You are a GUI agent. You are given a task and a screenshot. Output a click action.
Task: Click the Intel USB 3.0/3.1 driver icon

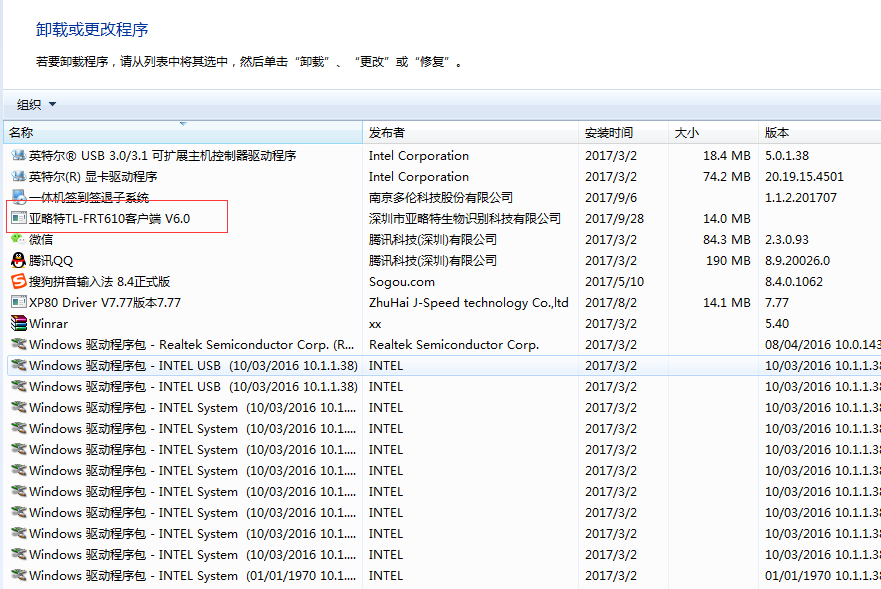coord(19,155)
